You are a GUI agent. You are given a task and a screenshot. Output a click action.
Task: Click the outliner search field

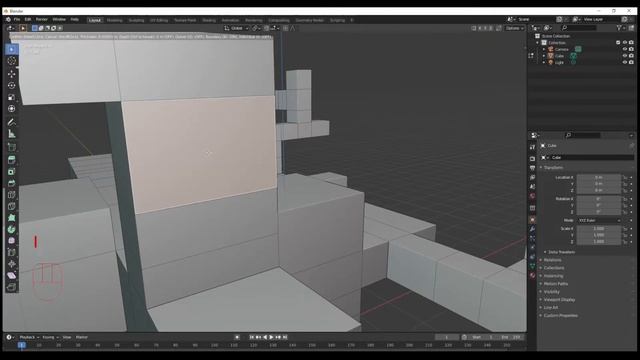pyautogui.click(x=579, y=28)
